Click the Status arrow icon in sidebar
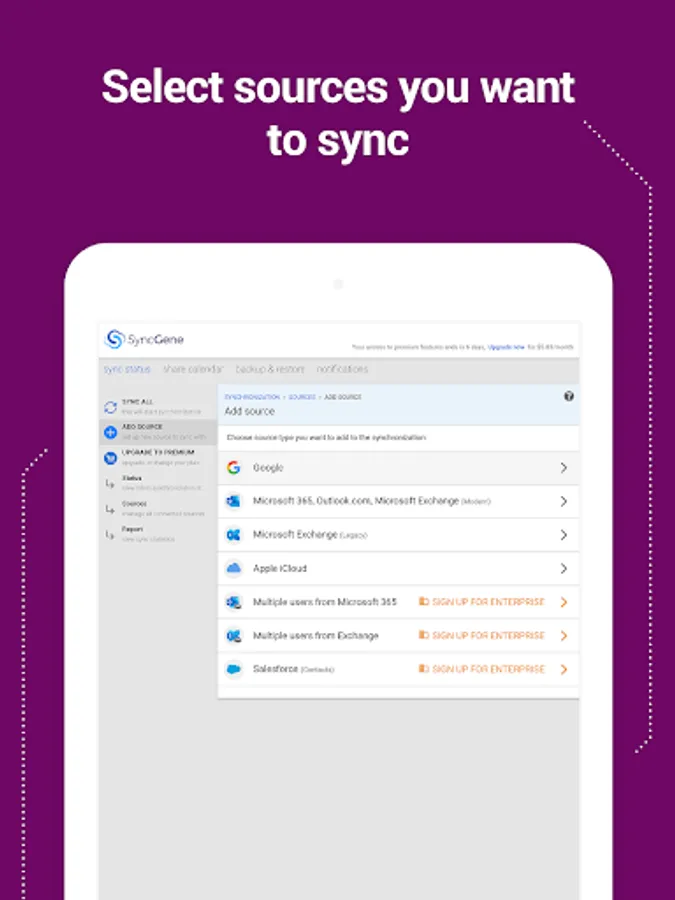Screen dimensions: 675x900 pyautogui.click(x=110, y=484)
